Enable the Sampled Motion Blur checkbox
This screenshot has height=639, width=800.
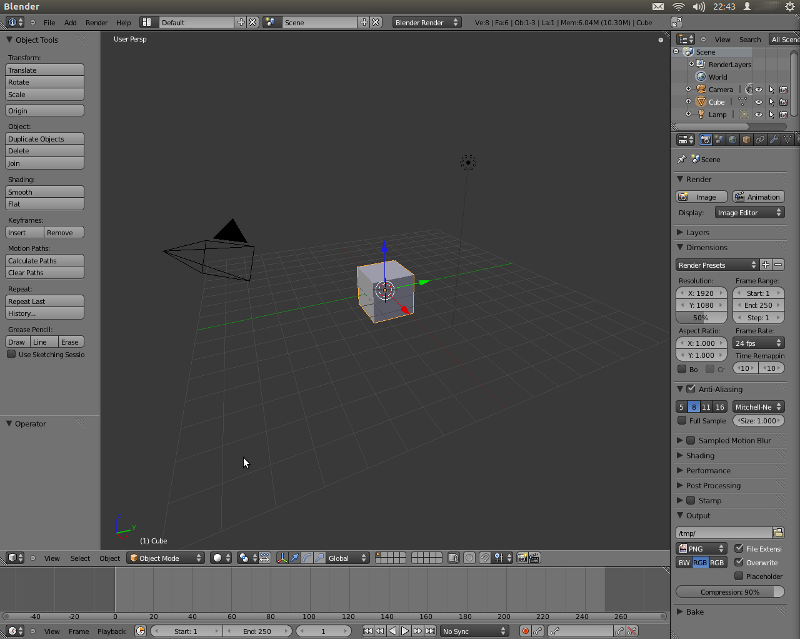[x=691, y=440]
